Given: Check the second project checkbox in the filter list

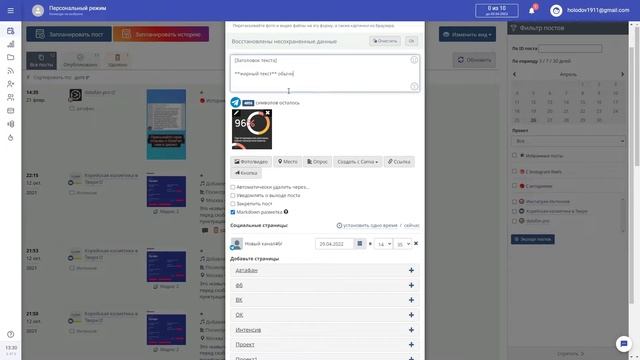Looking at the screenshot, I should 514,211.
